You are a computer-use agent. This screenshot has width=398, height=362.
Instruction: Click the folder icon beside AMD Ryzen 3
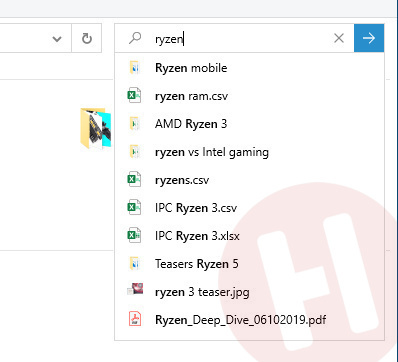pos(135,124)
